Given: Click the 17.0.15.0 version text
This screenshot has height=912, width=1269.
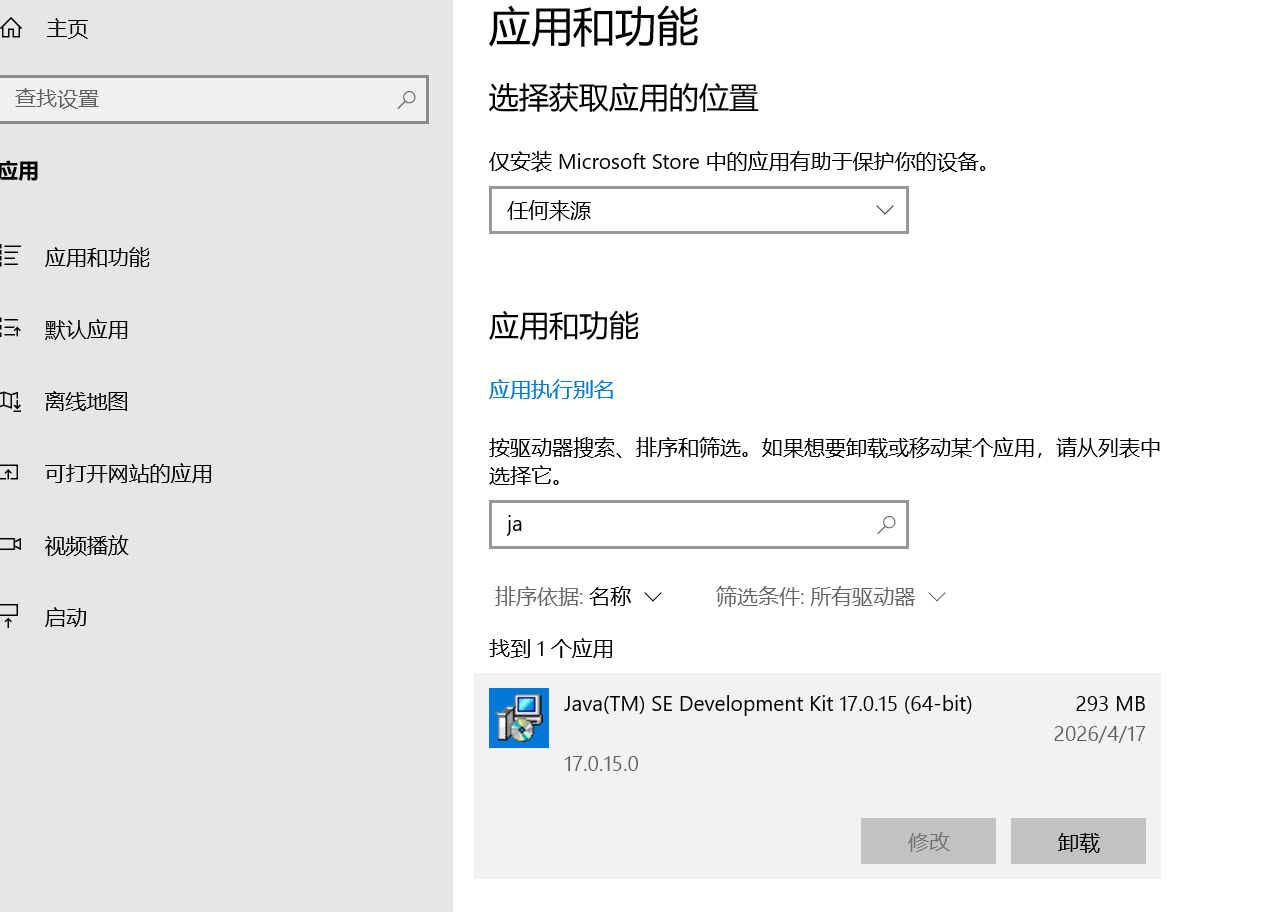Looking at the screenshot, I should pos(601,764).
